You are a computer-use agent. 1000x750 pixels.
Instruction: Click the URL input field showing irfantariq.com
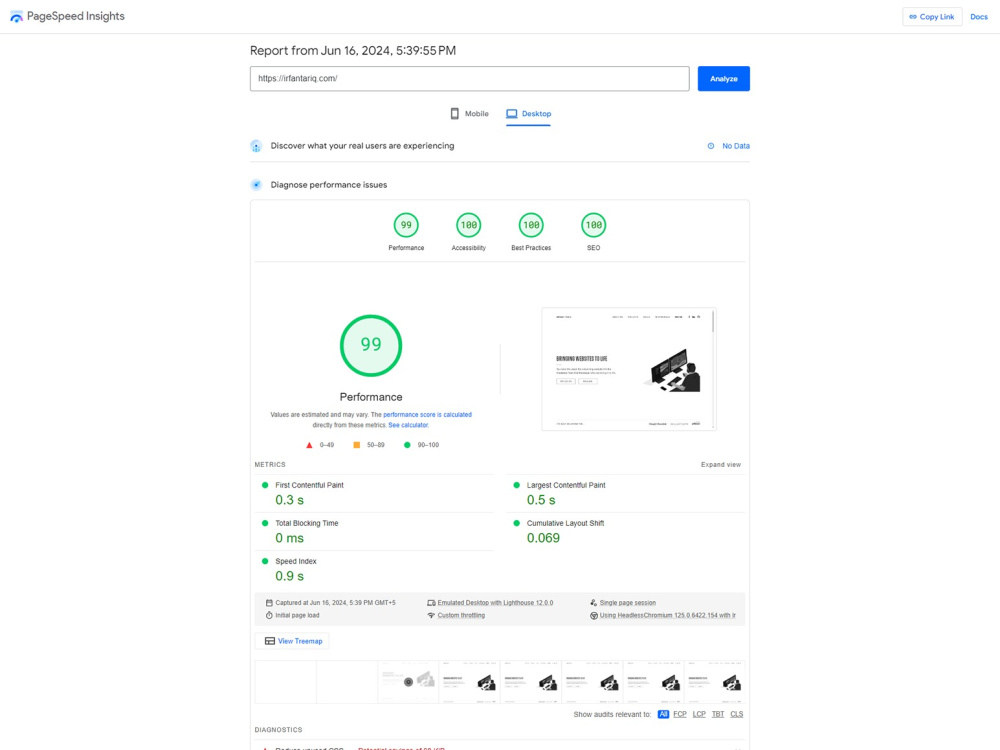pos(469,78)
